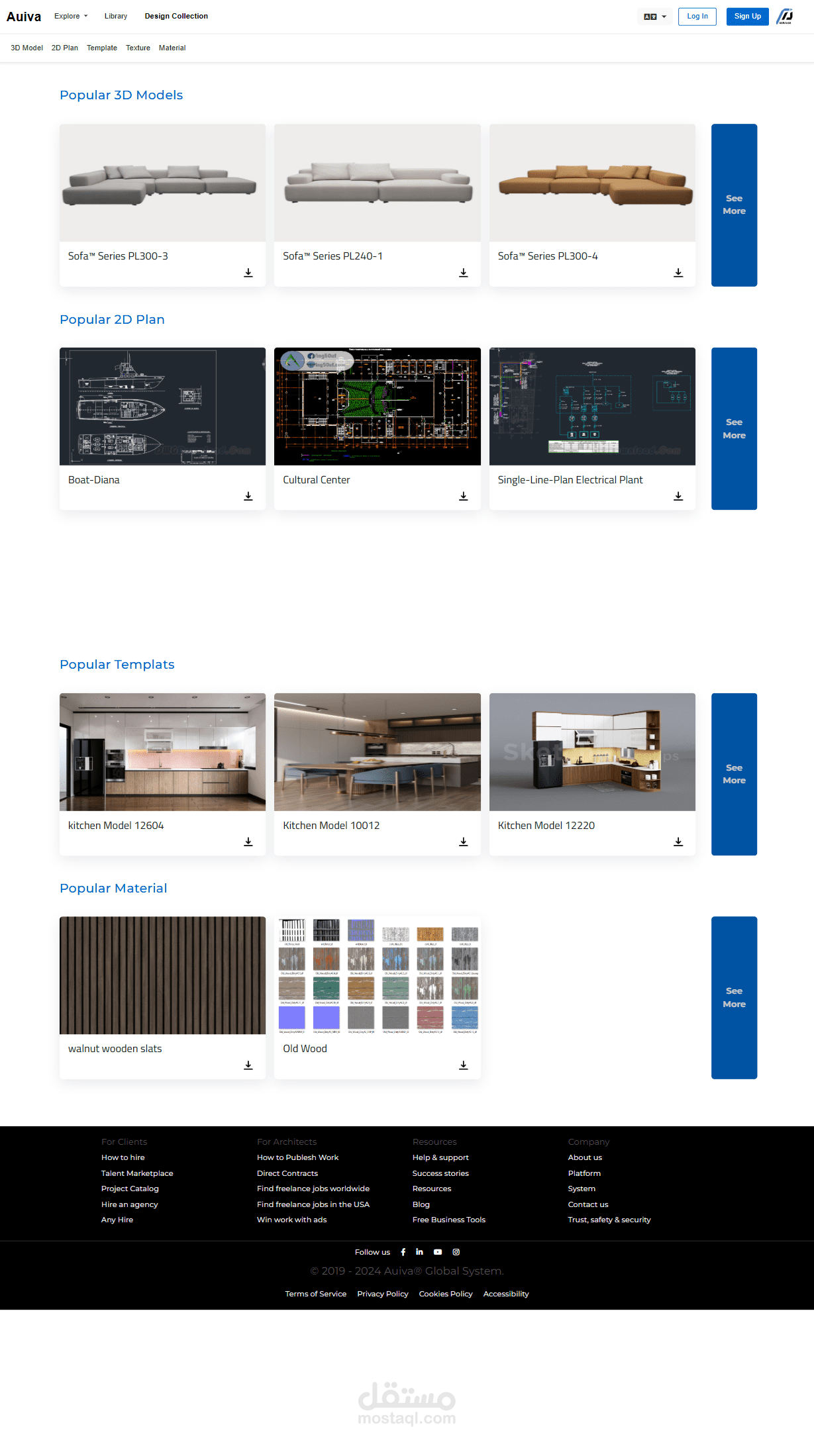Screen dimensions: 814x1456
Task: Open Contact us footer link
Action: (588, 1204)
